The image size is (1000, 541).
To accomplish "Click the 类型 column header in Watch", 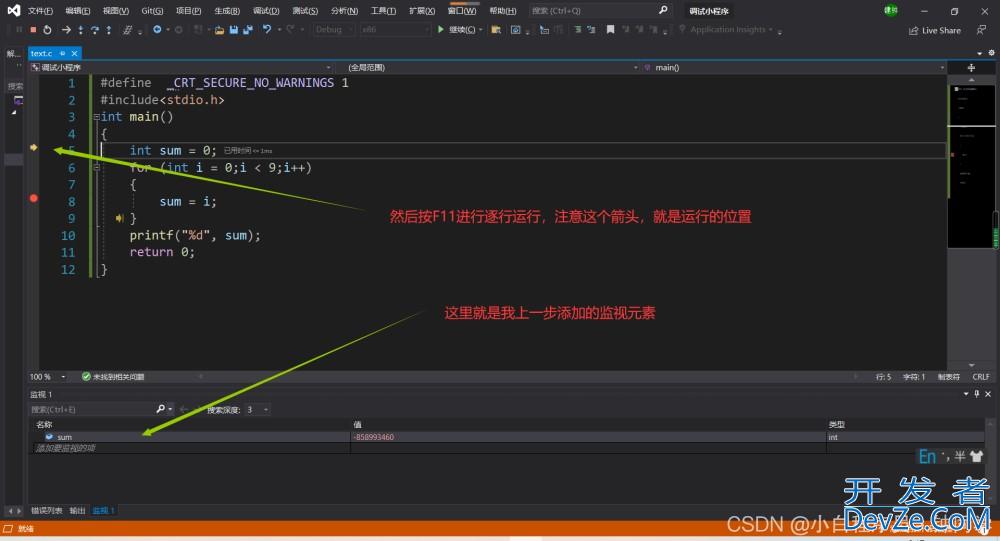I will 836,424.
